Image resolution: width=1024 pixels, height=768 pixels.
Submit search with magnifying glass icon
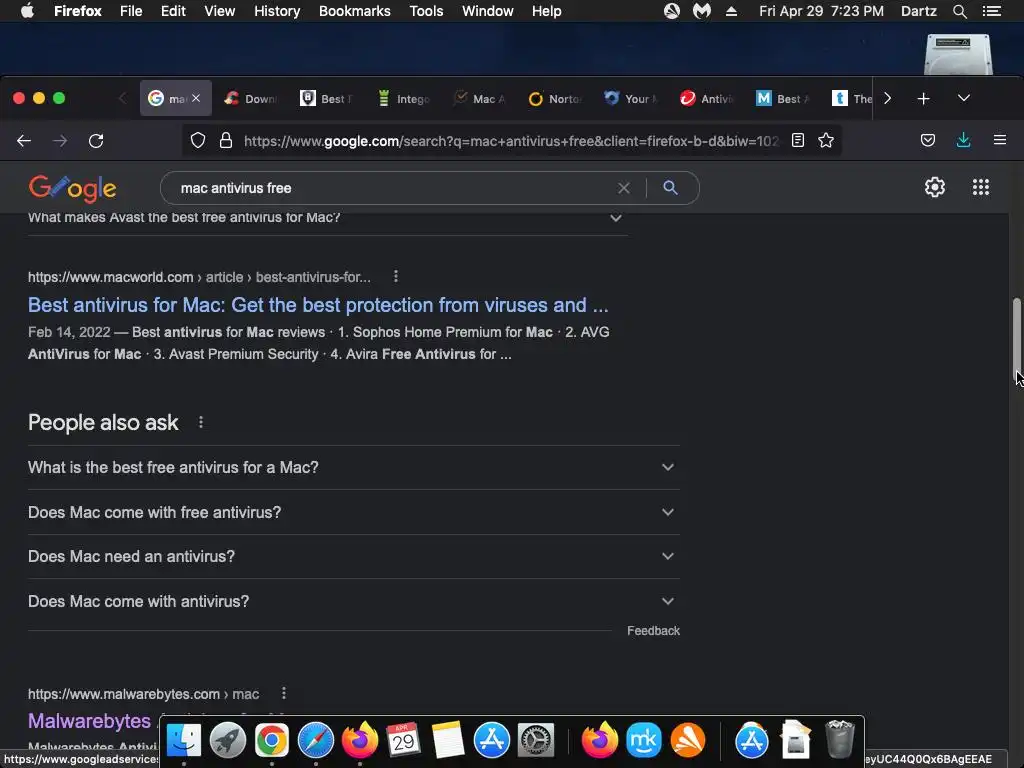pyautogui.click(x=670, y=187)
